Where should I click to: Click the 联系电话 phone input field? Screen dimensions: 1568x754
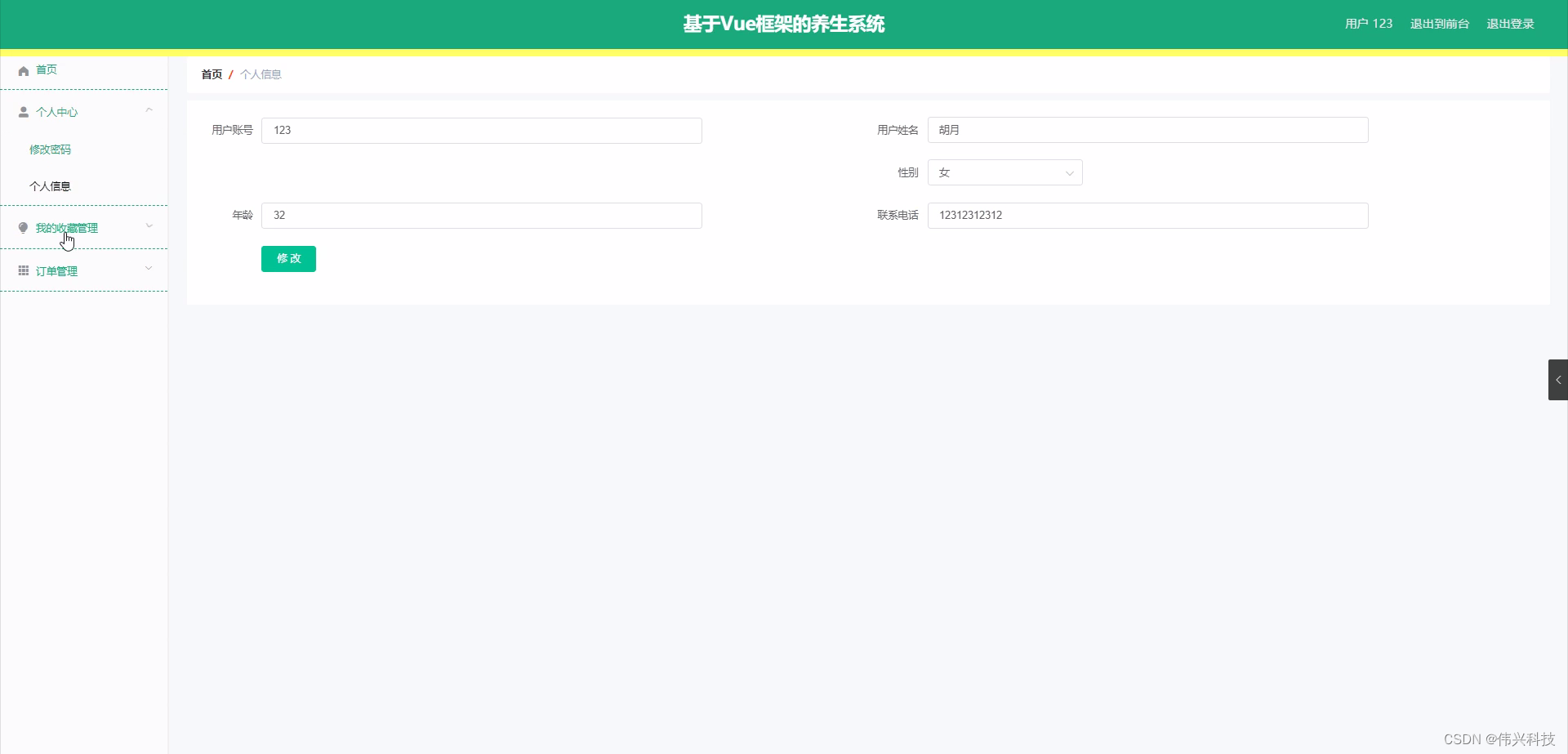[x=1147, y=215]
